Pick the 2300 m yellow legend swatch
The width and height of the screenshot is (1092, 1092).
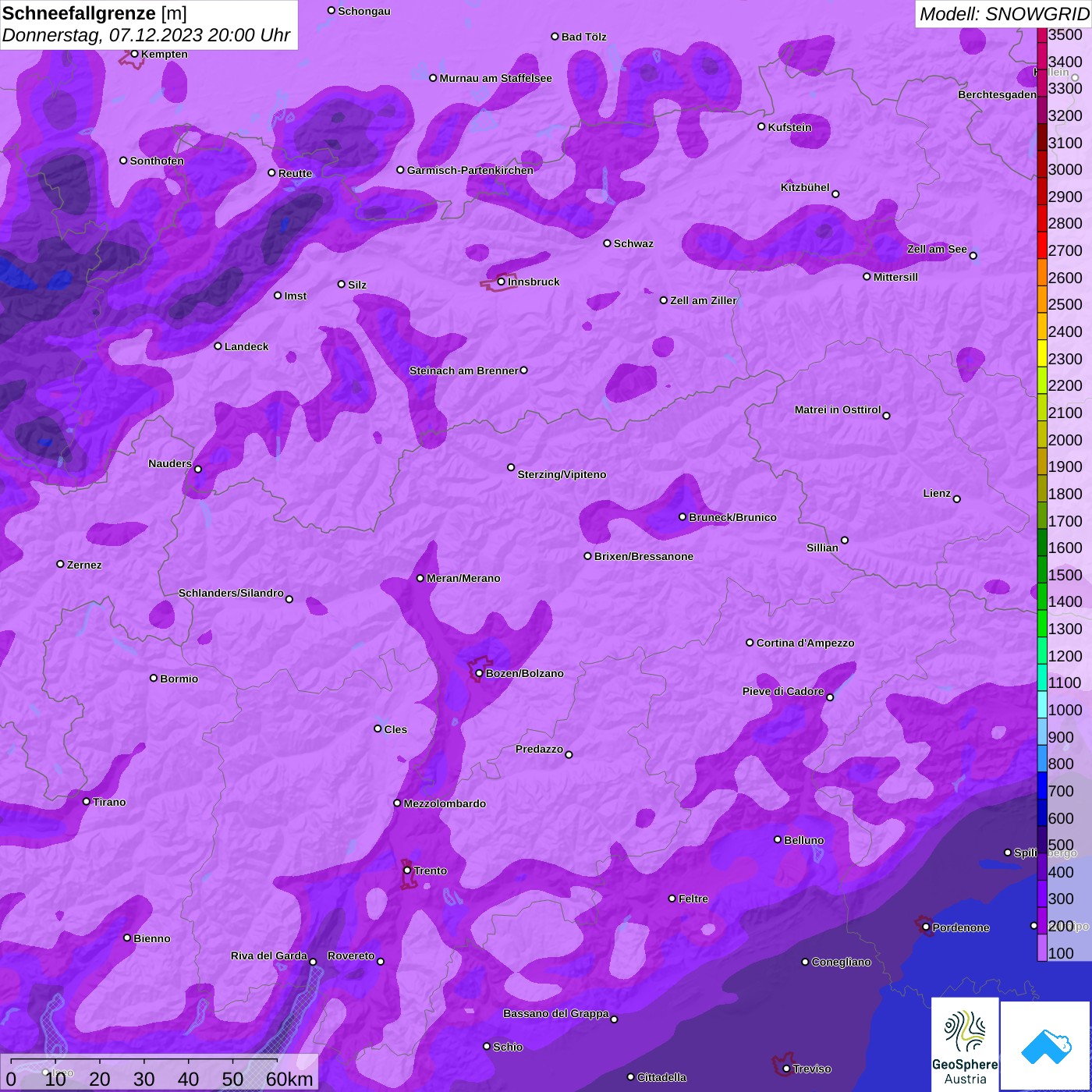coord(1042,353)
